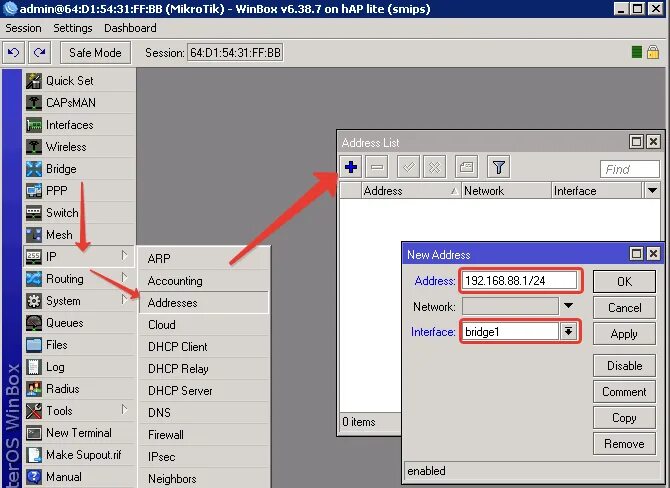The image size is (670, 488).
Task: Click the Address input field
Action: click(520, 281)
